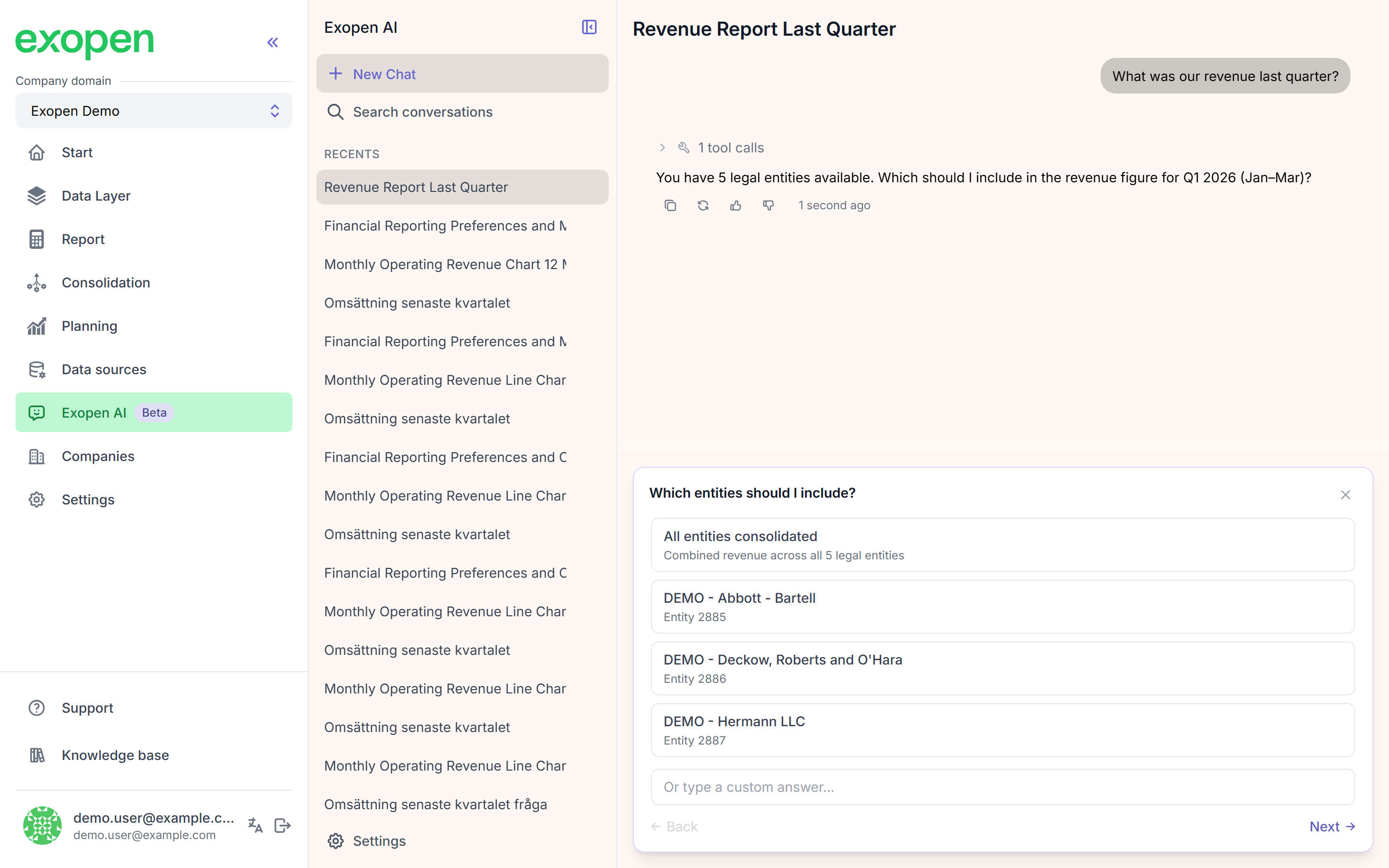1389x868 pixels.
Task: Click Back in the question panel
Action: [674, 827]
